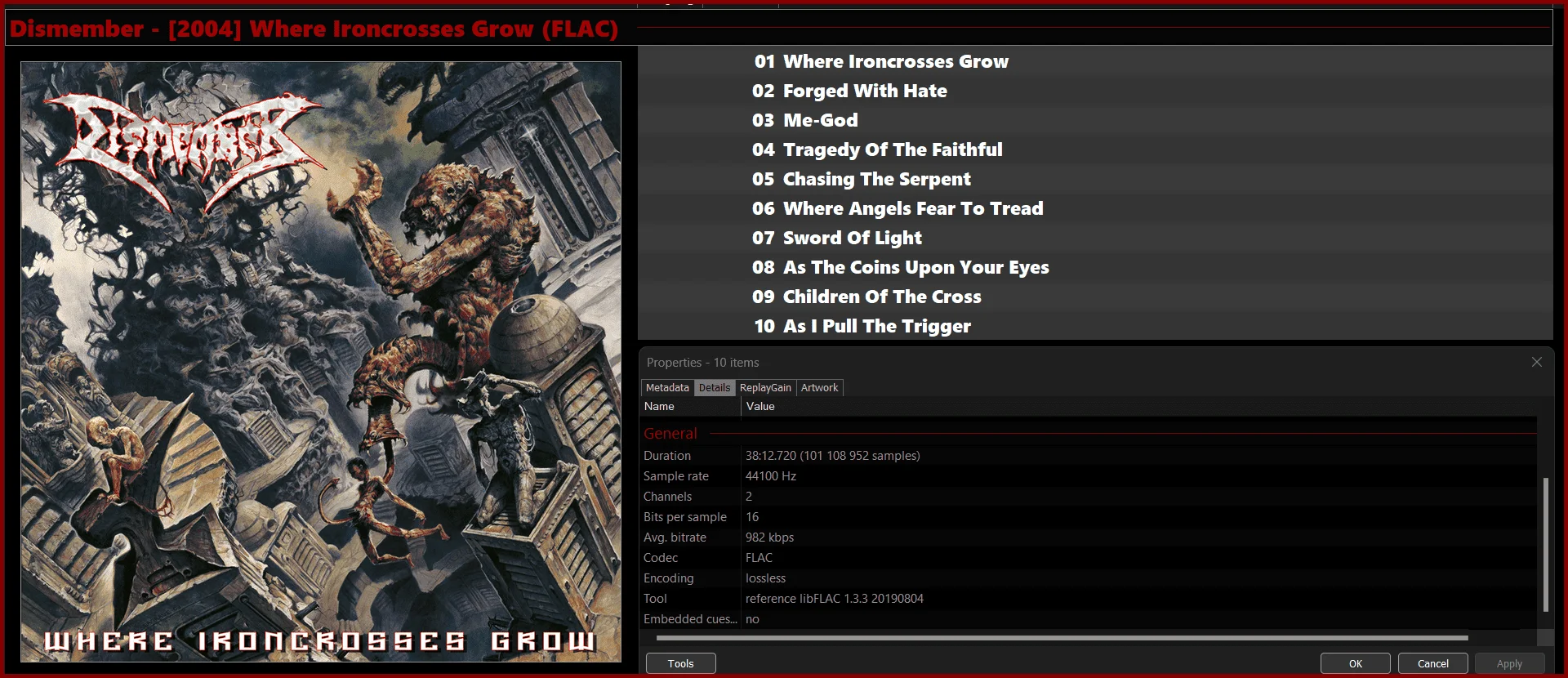Open the Artwork tab
This screenshot has width=1568, height=678.
819,388
